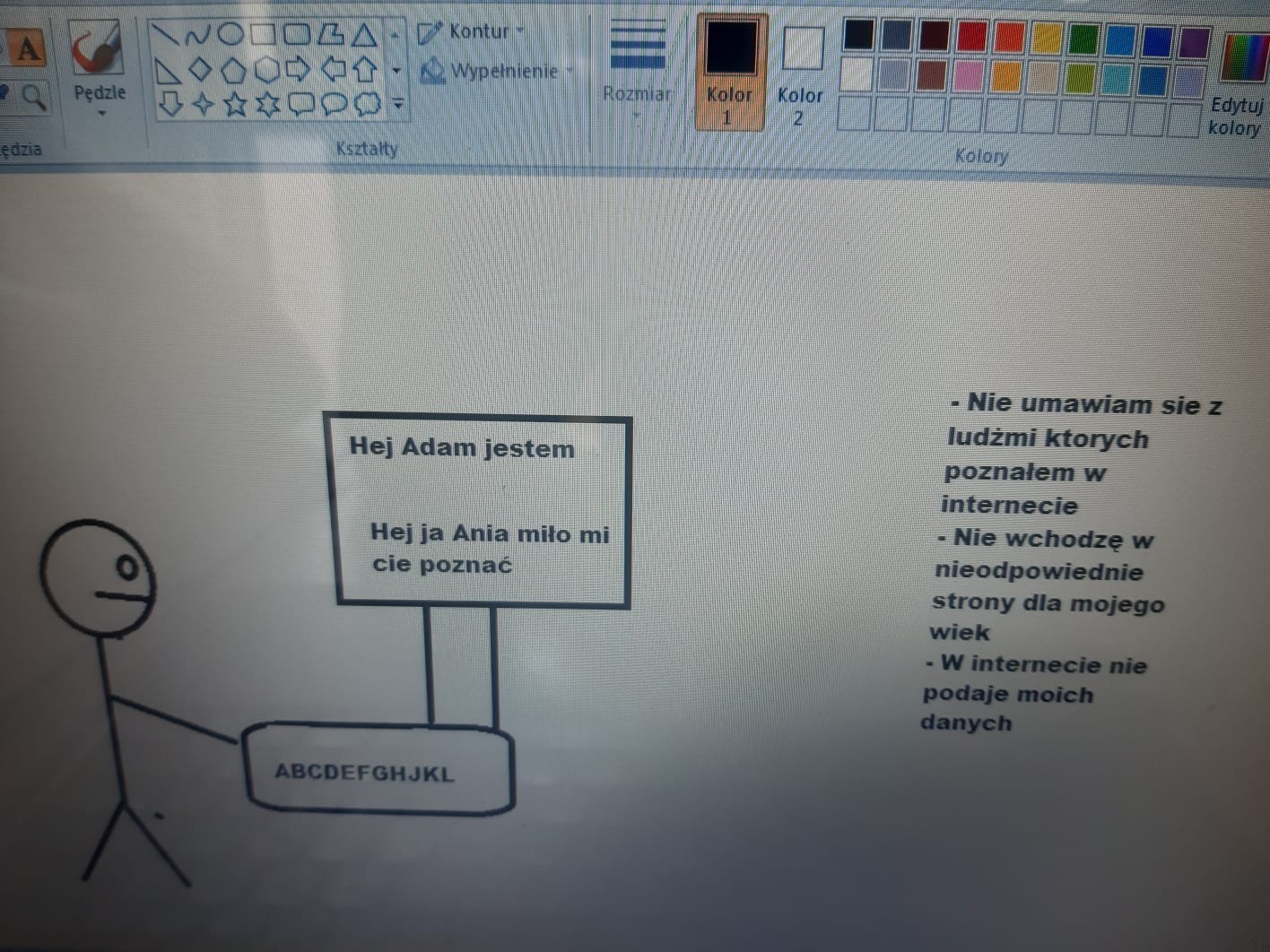
Task: Open the Wypełnienie fill dropdown
Action: pyautogui.click(x=496, y=71)
